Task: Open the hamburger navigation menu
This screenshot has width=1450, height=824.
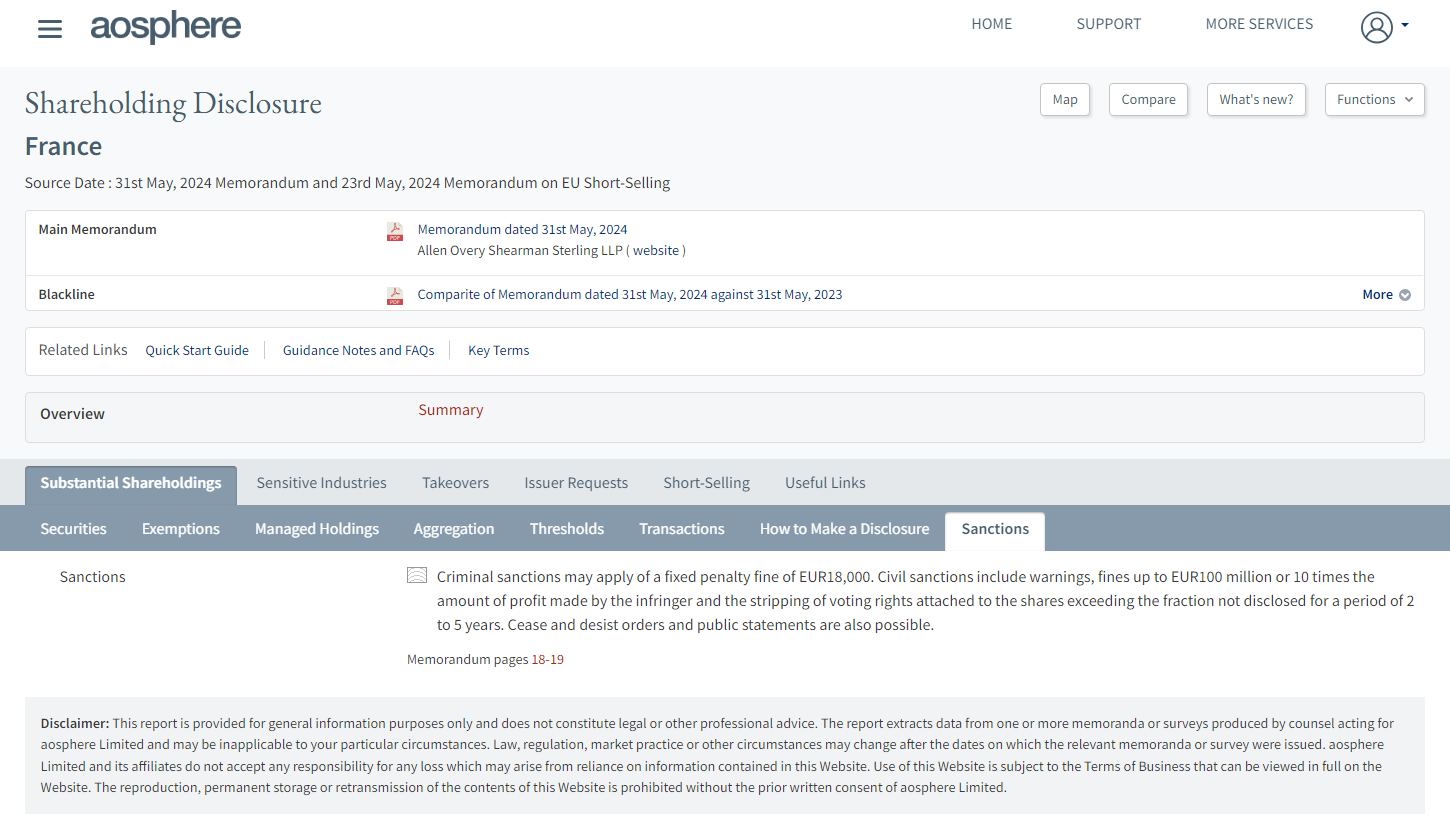Action: [x=50, y=29]
